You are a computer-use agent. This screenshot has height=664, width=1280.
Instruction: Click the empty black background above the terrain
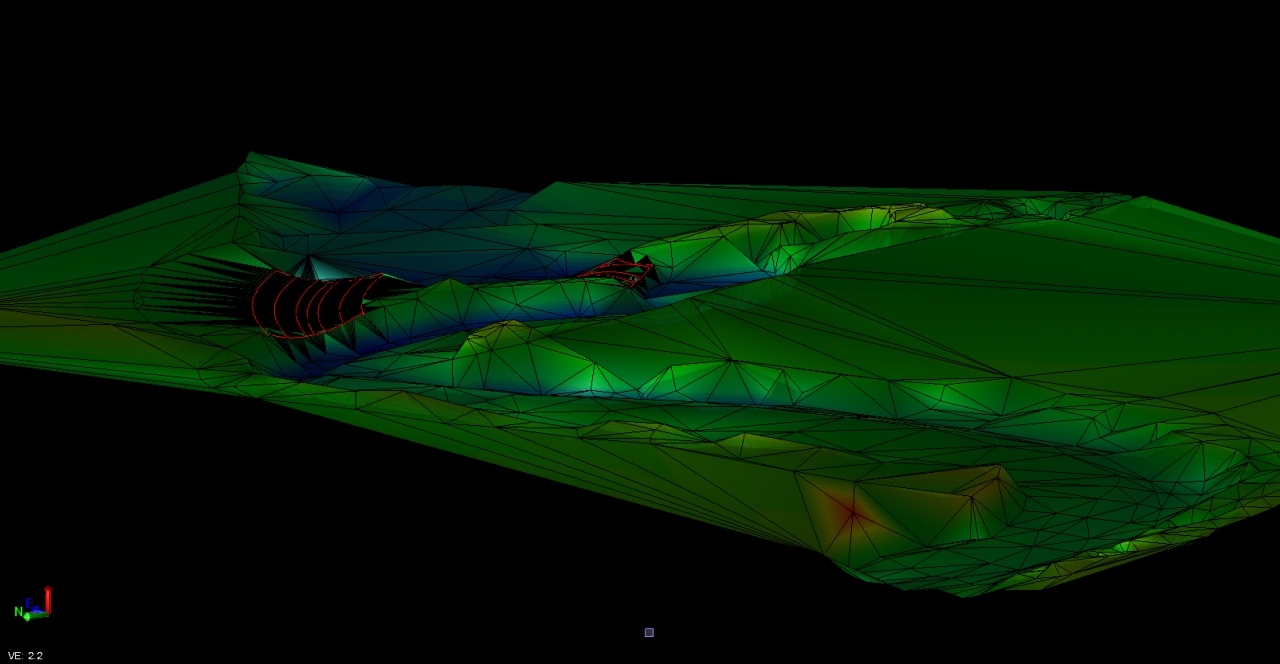(640, 80)
